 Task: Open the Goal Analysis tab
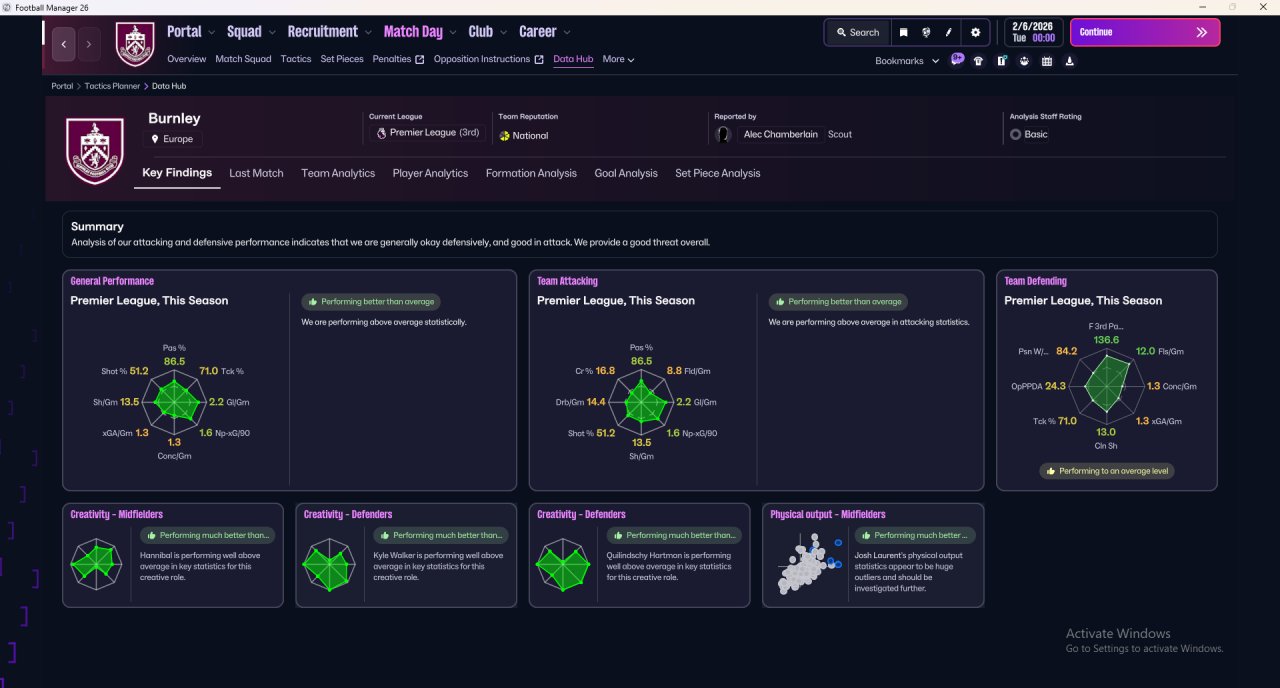point(626,173)
